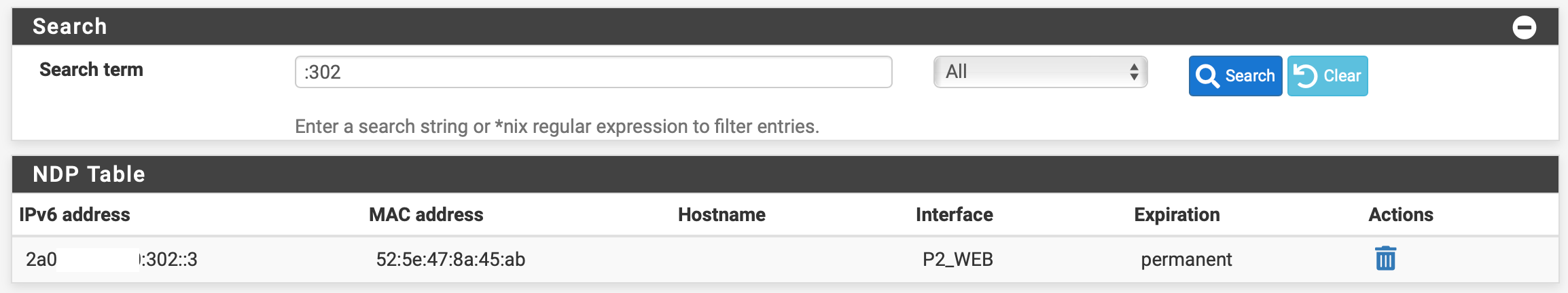Click the magnifier icon in Search button

[x=1207, y=76]
